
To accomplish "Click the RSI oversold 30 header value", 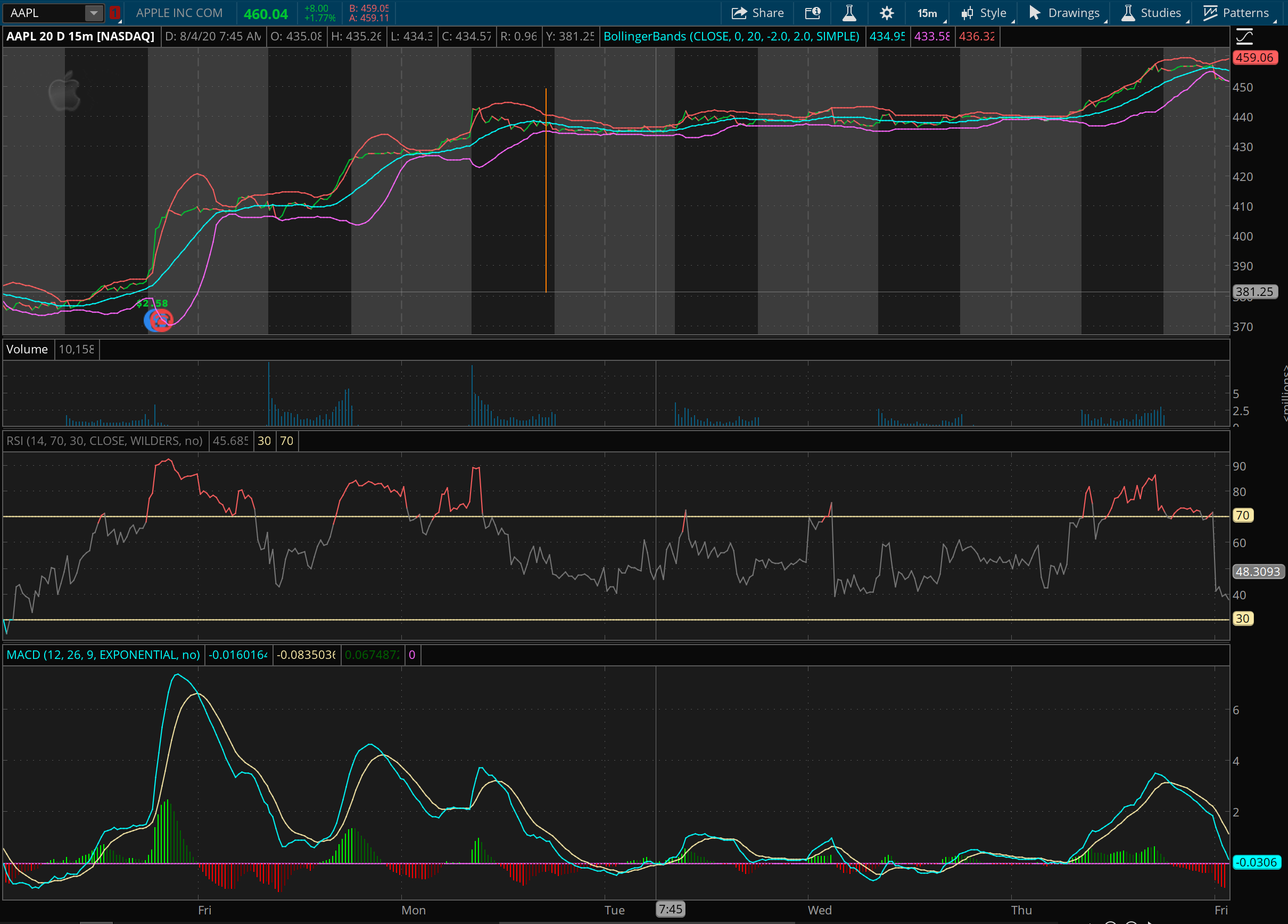I will pos(264,441).
